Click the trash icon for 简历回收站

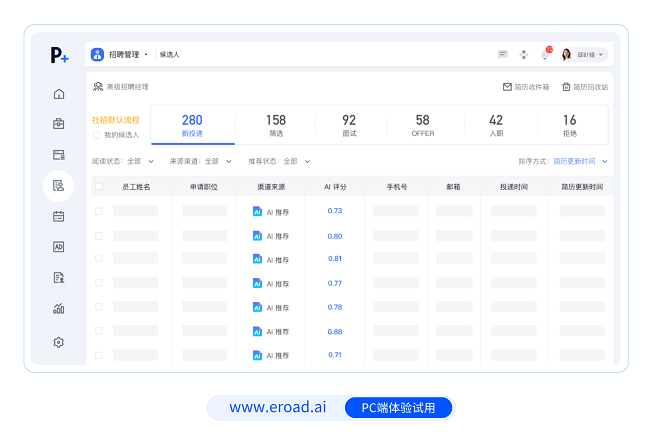click(566, 87)
